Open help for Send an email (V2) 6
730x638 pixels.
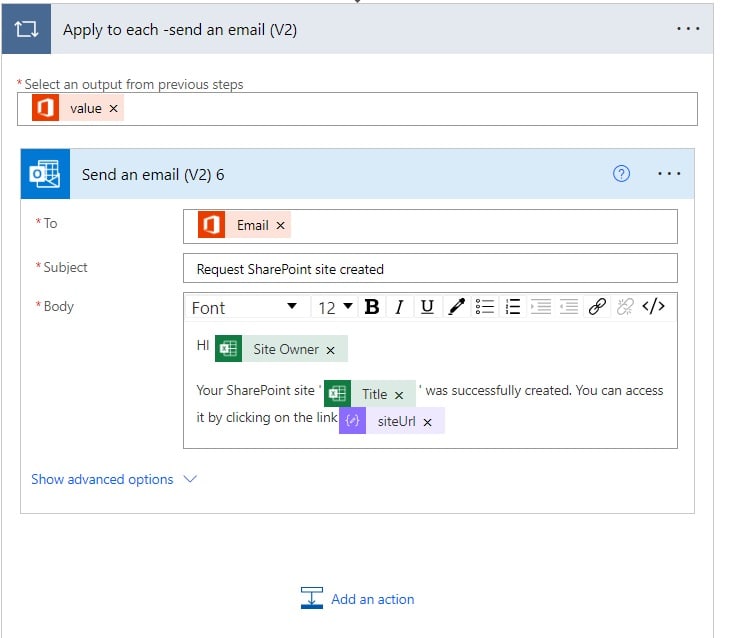click(x=621, y=174)
